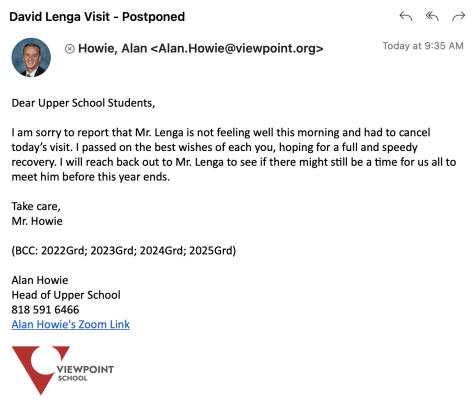Click the Take care, closing line
The width and height of the screenshot is (475, 412).
click(36, 206)
